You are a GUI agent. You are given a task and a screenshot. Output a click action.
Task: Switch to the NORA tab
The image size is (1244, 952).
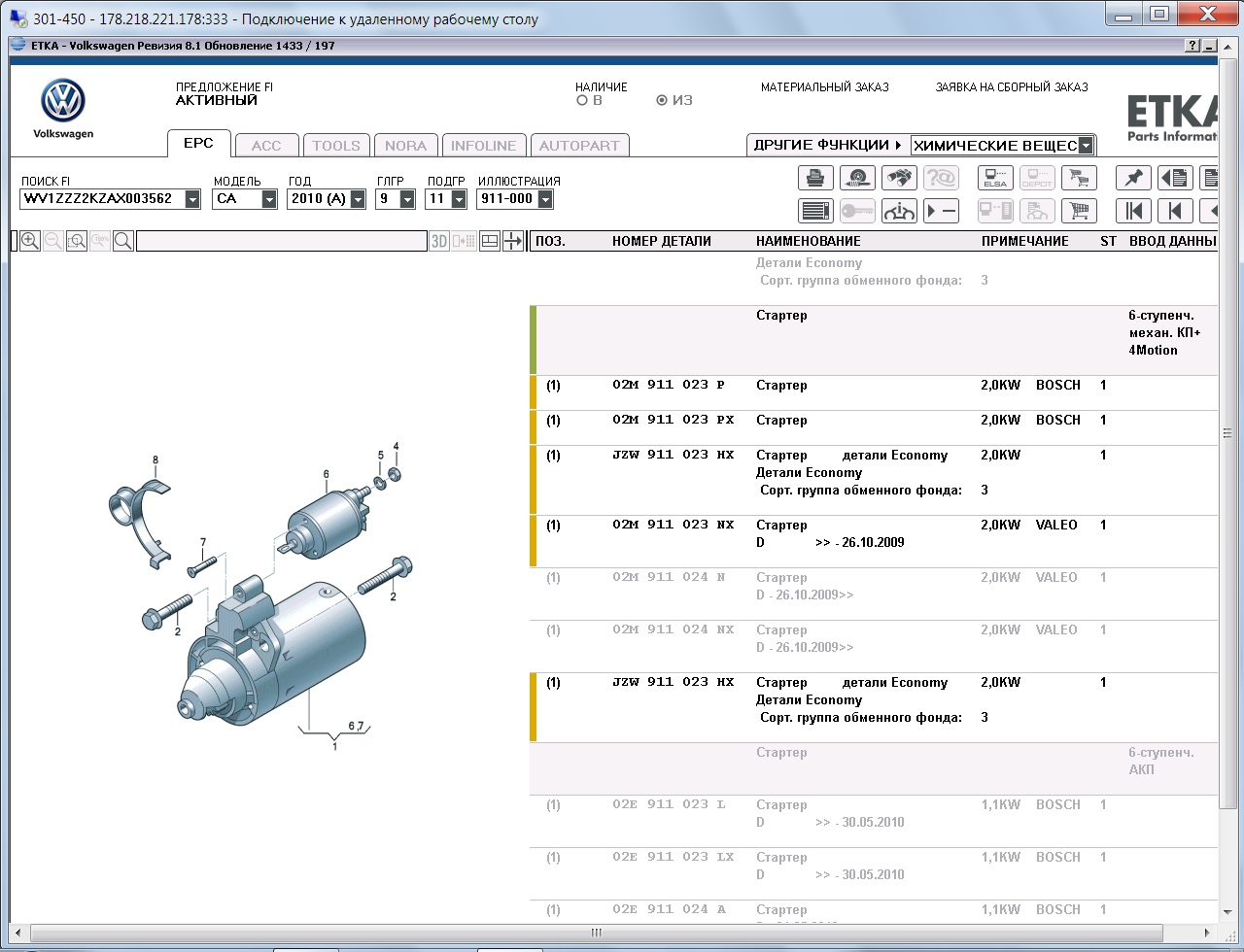pyautogui.click(x=405, y=146)
